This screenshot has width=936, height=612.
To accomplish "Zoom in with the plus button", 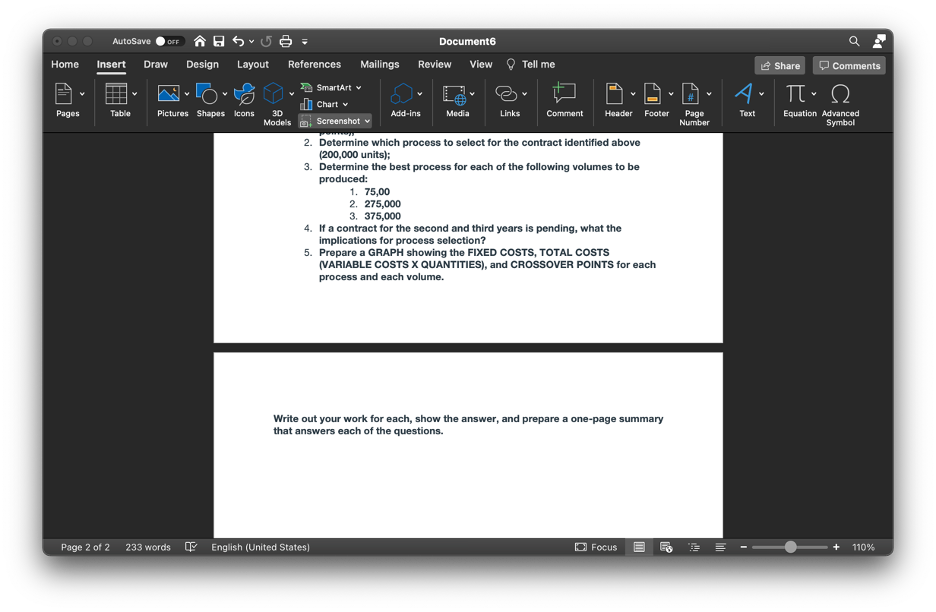I will coord(836,547).
